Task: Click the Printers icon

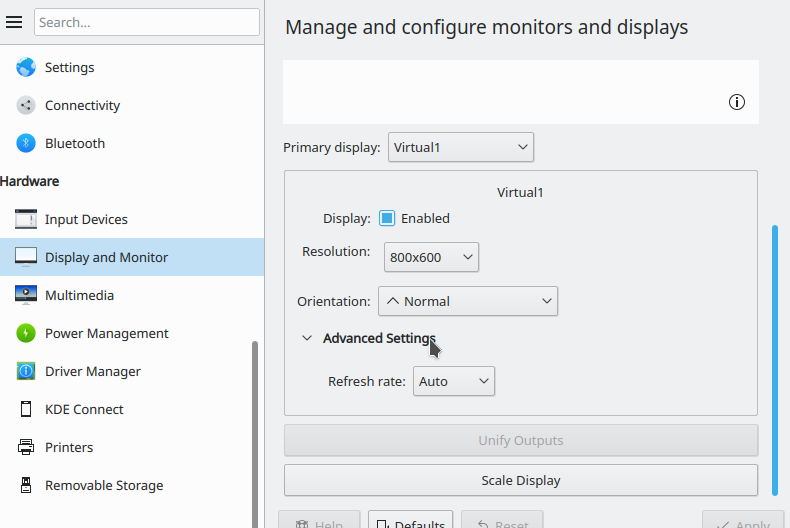Action: pos(26,447)
